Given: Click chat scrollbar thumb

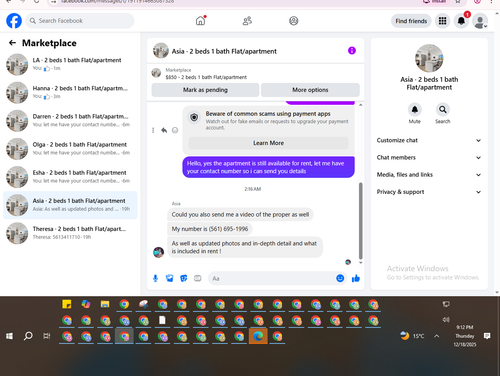Looking at the screenshot, I should click(x=360, y=221).
